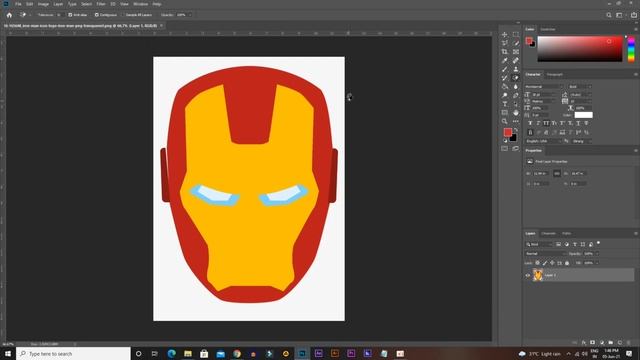Open the font family dropdown
This screenshot has width=640, height=360.
(544, 87)
